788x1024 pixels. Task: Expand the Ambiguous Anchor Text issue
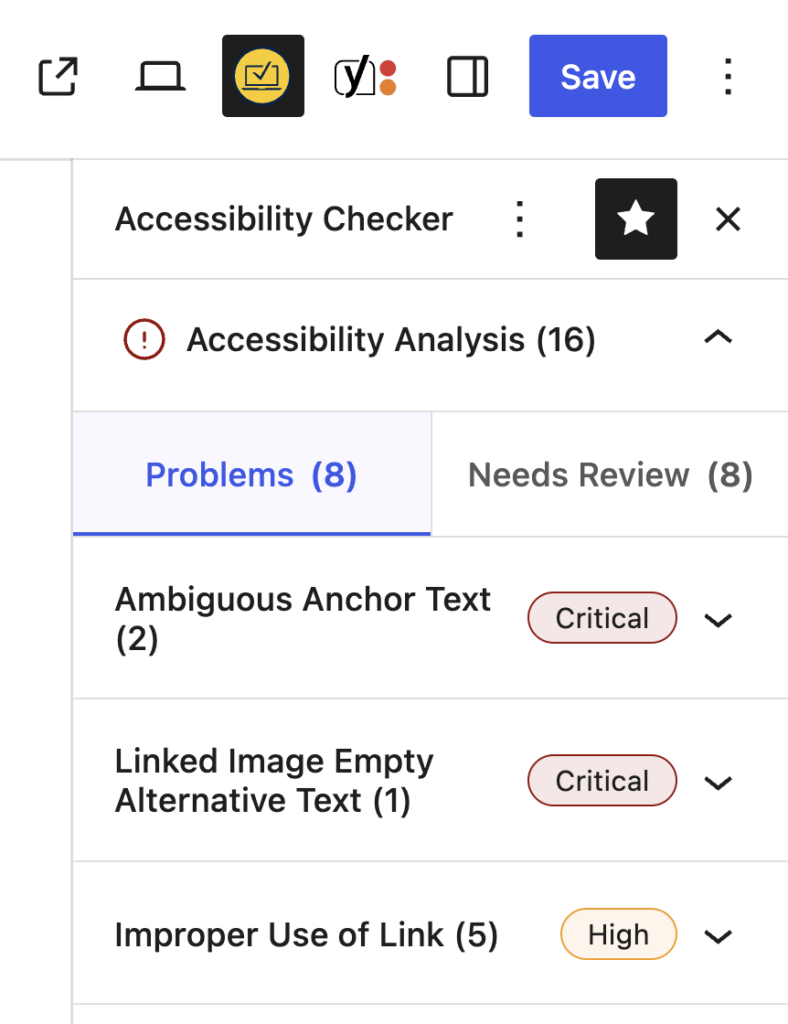tap(717, 620)
